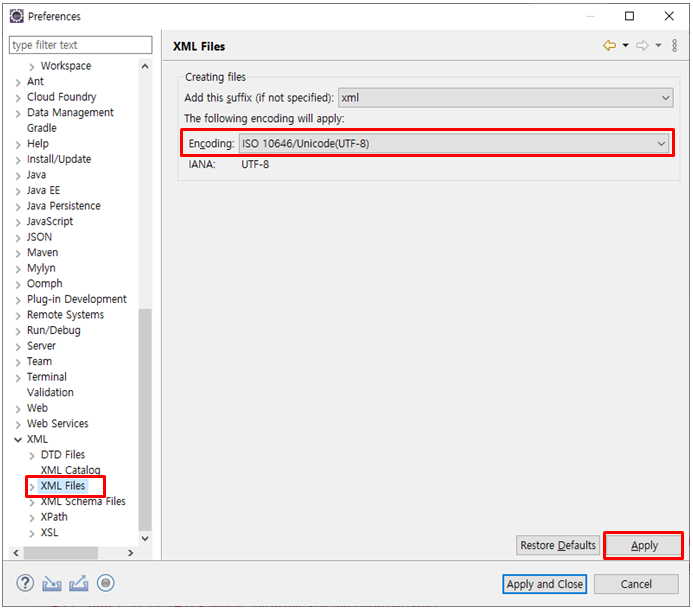Image resolution: width=693 pixels, height=610 pixels.
Task: Select Web Services category
Action: coord(57,423)
